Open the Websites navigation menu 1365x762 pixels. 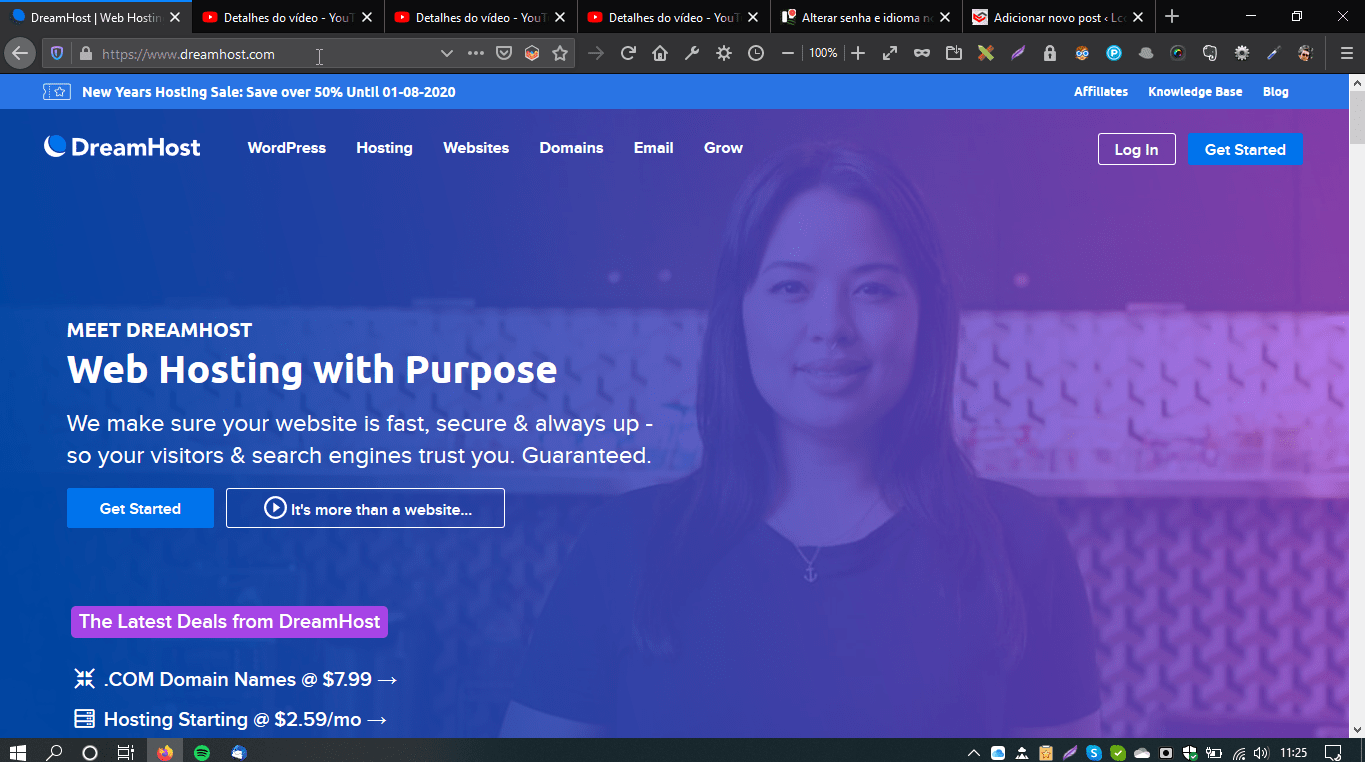coord(476,148)
